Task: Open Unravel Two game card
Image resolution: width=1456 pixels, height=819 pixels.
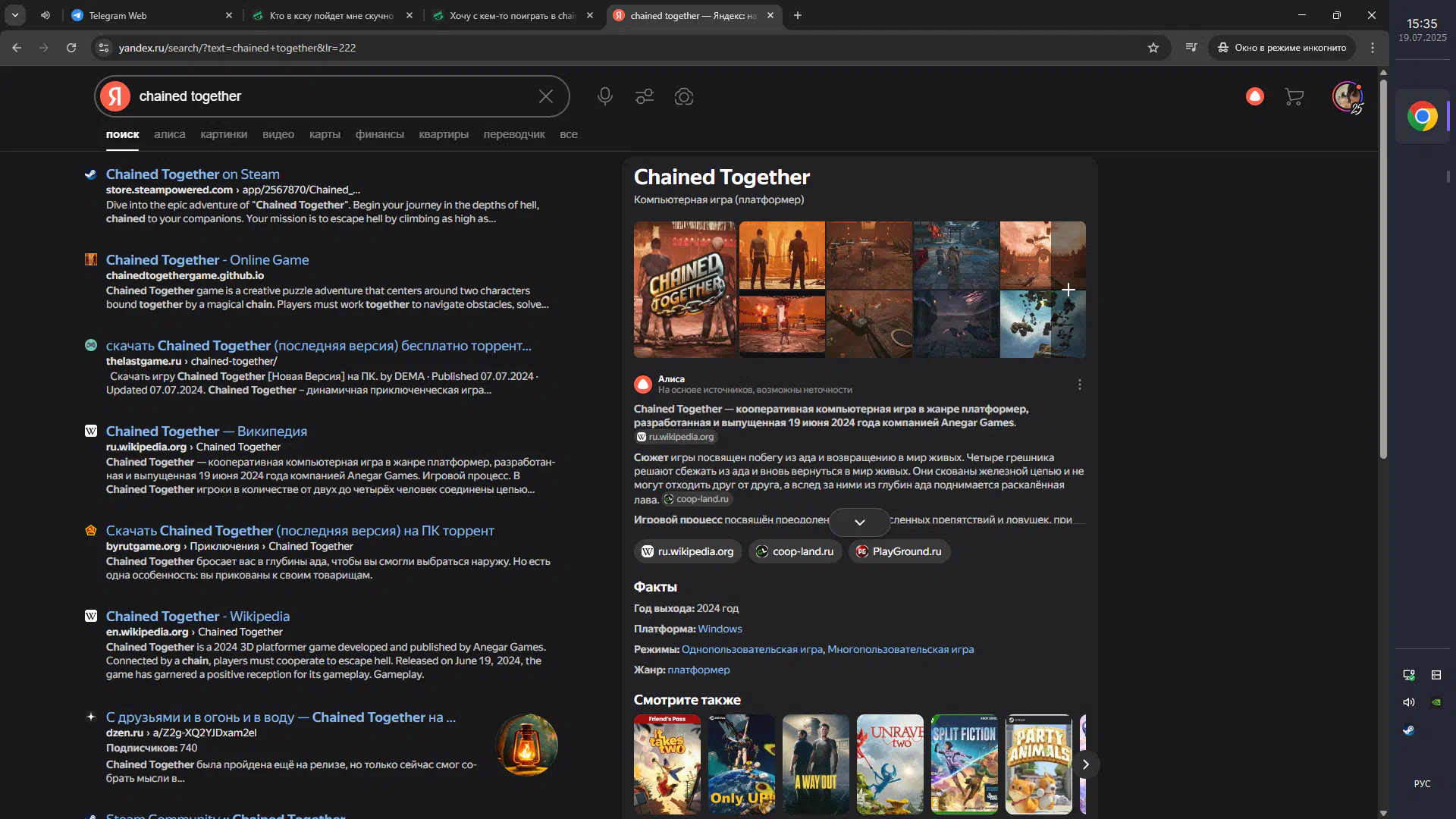Action: (x=890, y=764)
